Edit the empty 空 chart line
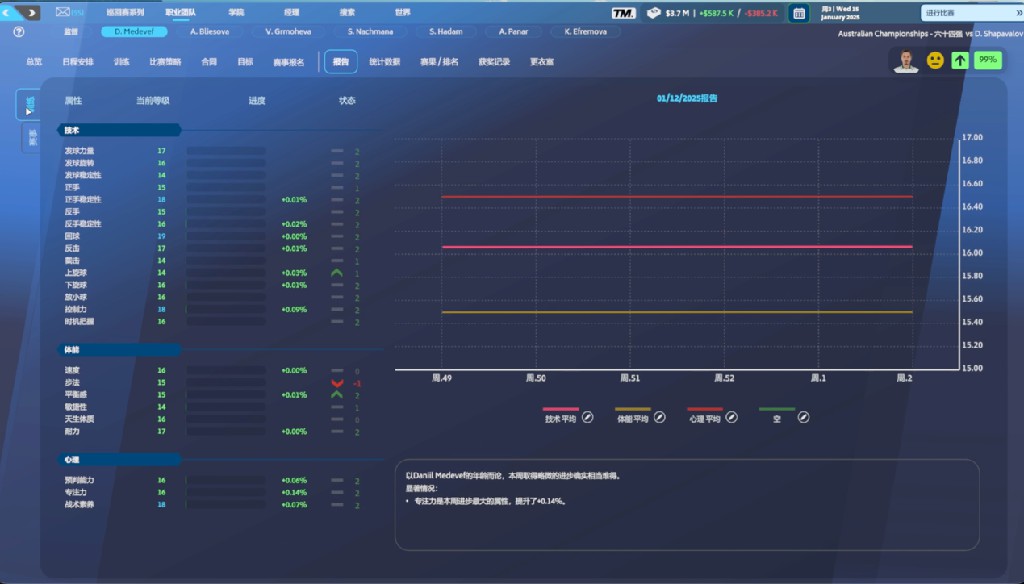1024x584 pixels. [803, 417]
